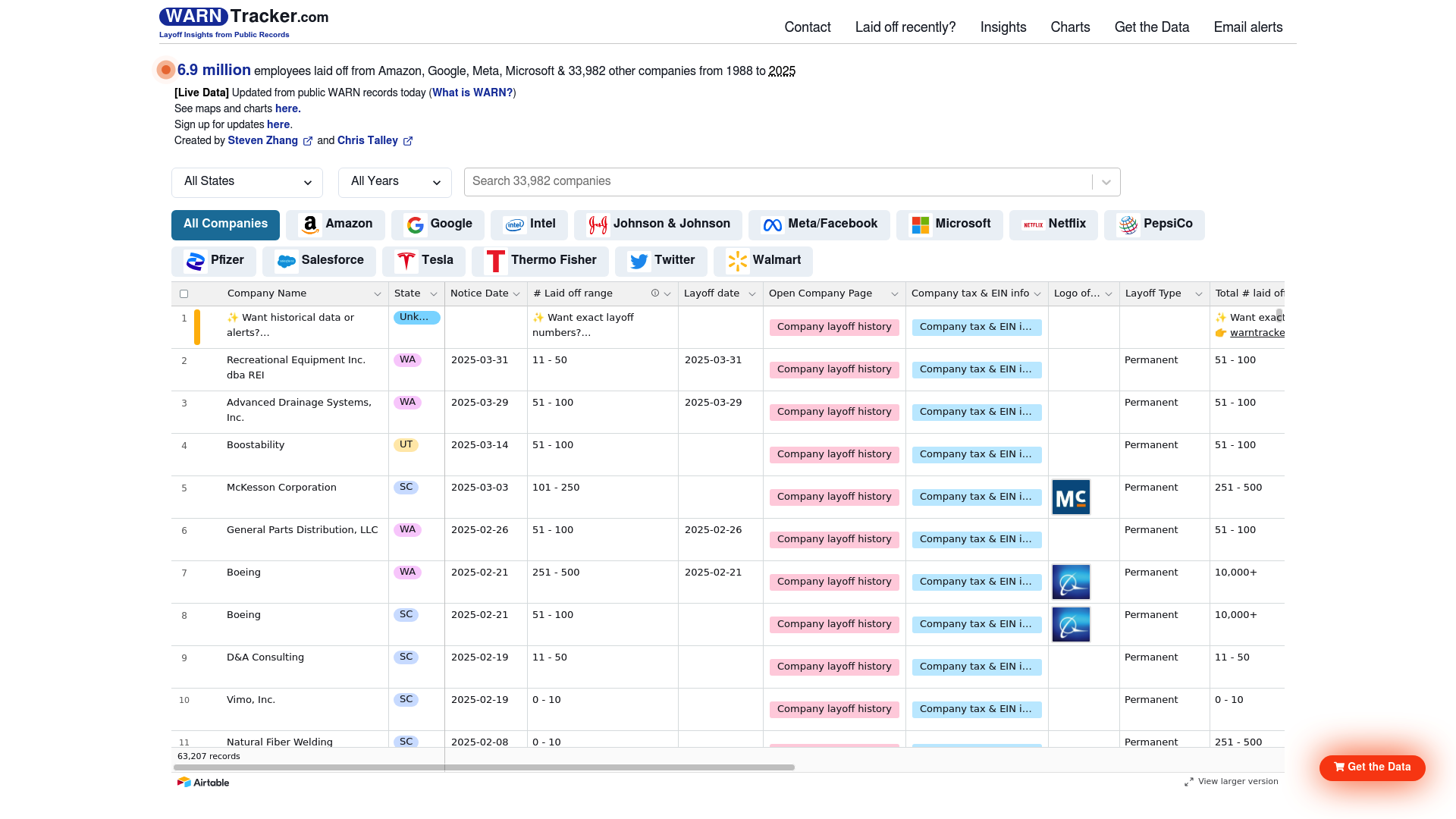The height and width of the screenshot is (819, 1456).
Task: Open Company layoff history for Boostability
Action: (x=834, y=454)
